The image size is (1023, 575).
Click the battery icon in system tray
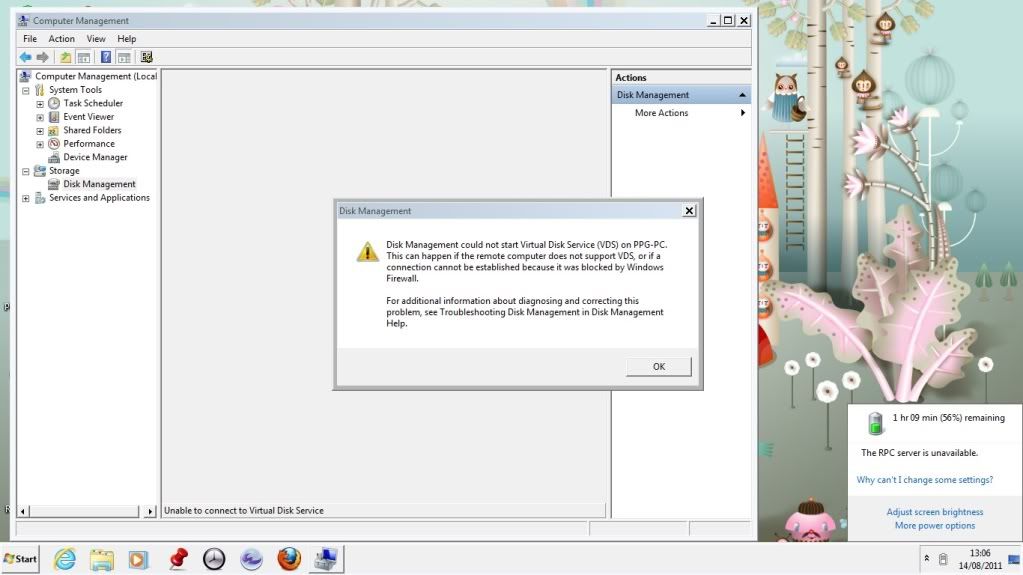tap(943, 558)
